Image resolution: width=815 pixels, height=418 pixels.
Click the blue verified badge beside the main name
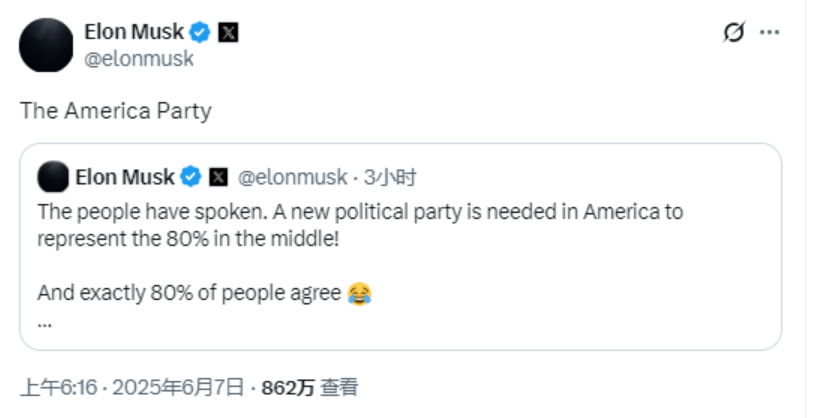(200, 32)
